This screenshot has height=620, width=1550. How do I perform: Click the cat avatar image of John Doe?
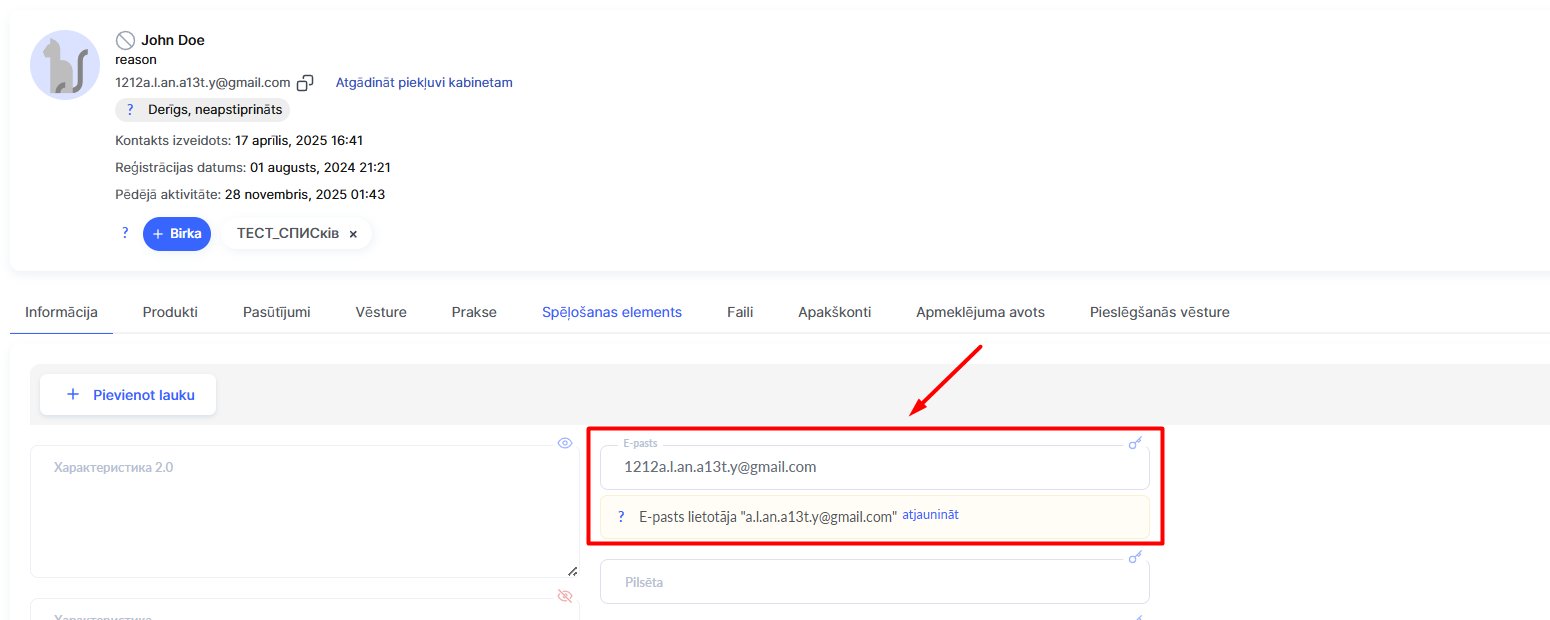65,65
